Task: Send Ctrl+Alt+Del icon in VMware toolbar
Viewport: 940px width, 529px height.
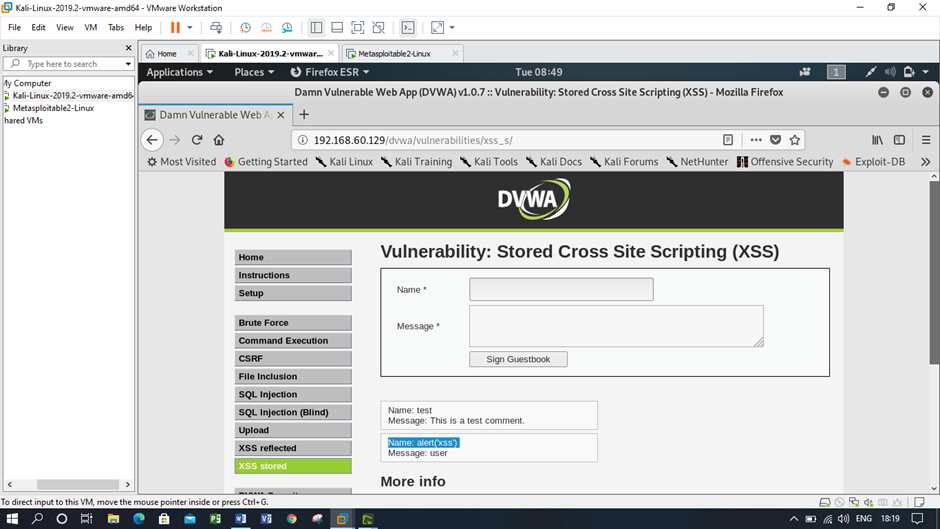Action: click(216, 28)
